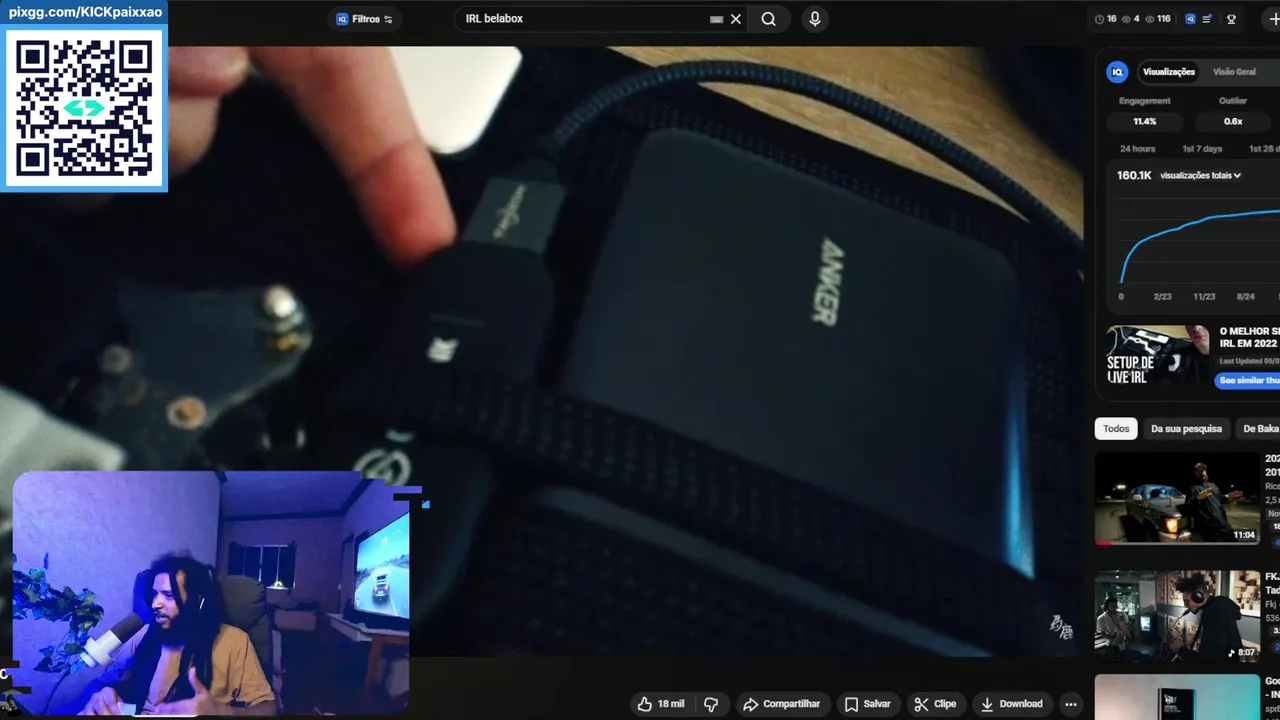Select the 1st 7 days range

click(x=1202, y=149)
